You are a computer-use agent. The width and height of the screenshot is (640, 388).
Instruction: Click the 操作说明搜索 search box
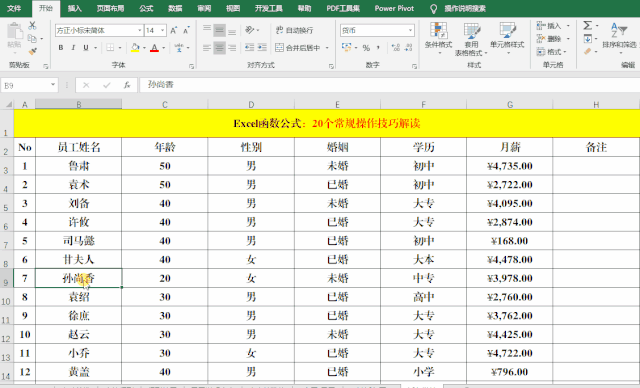(x=465, y=8)
